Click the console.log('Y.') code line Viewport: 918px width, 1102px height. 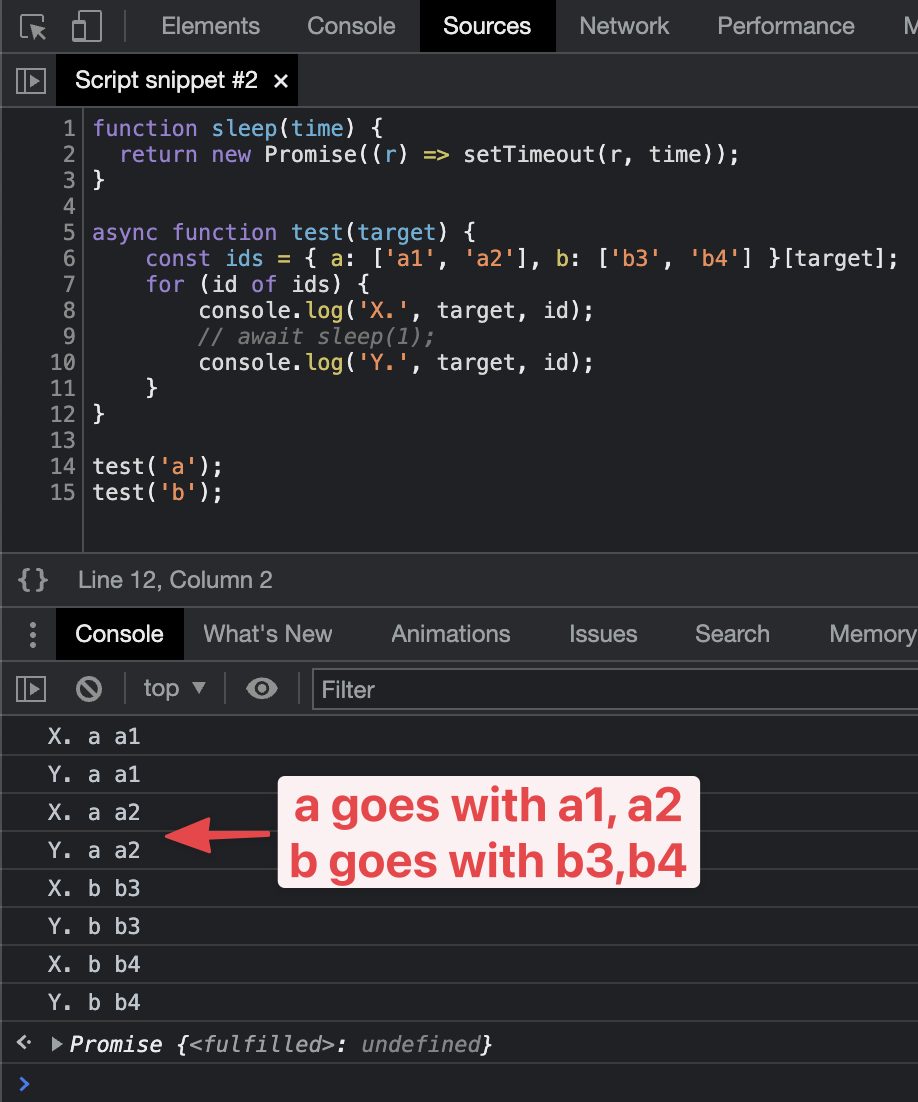(x=396, y=363)
